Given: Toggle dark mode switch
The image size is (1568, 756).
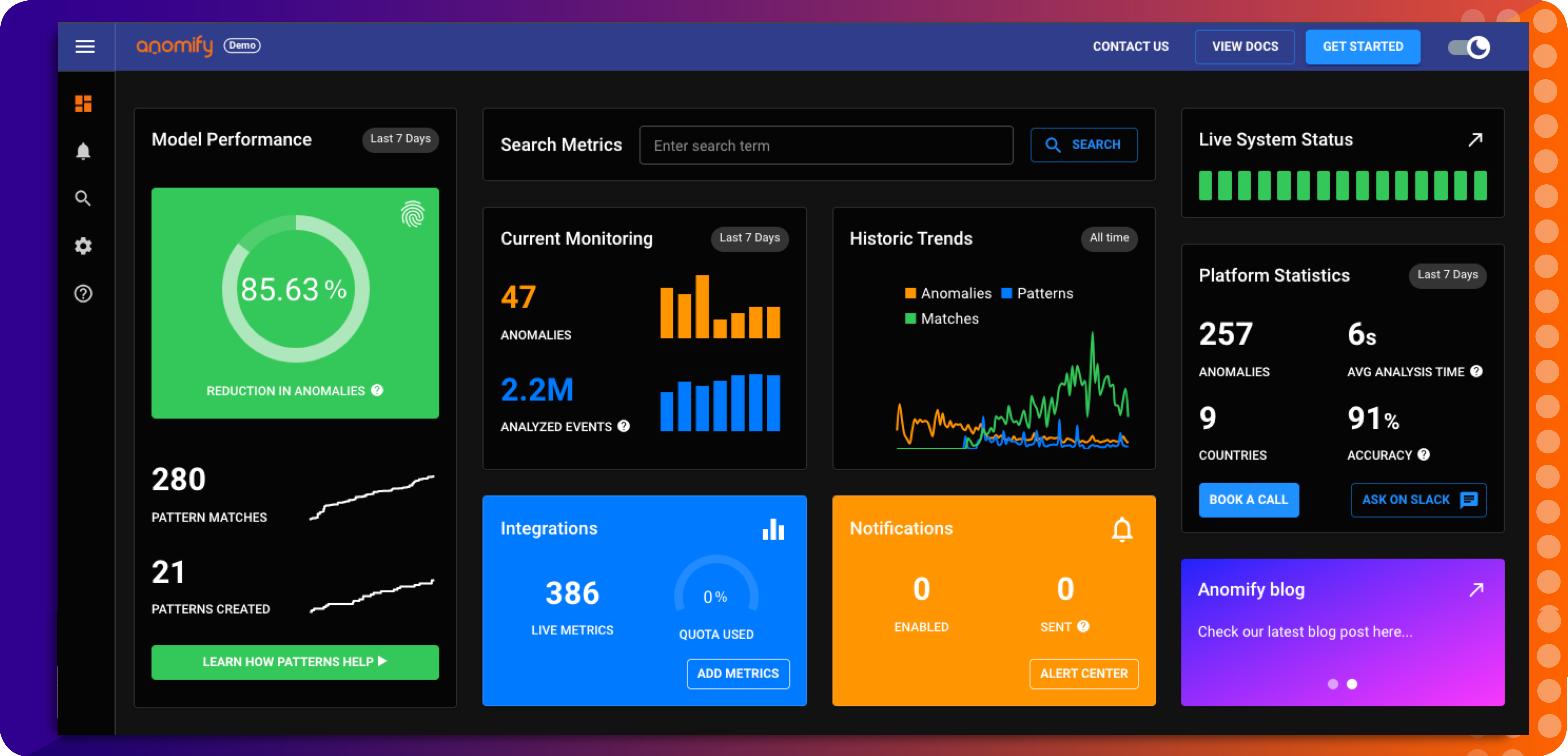Looking at the screenshot, I should pos(1469,47).
